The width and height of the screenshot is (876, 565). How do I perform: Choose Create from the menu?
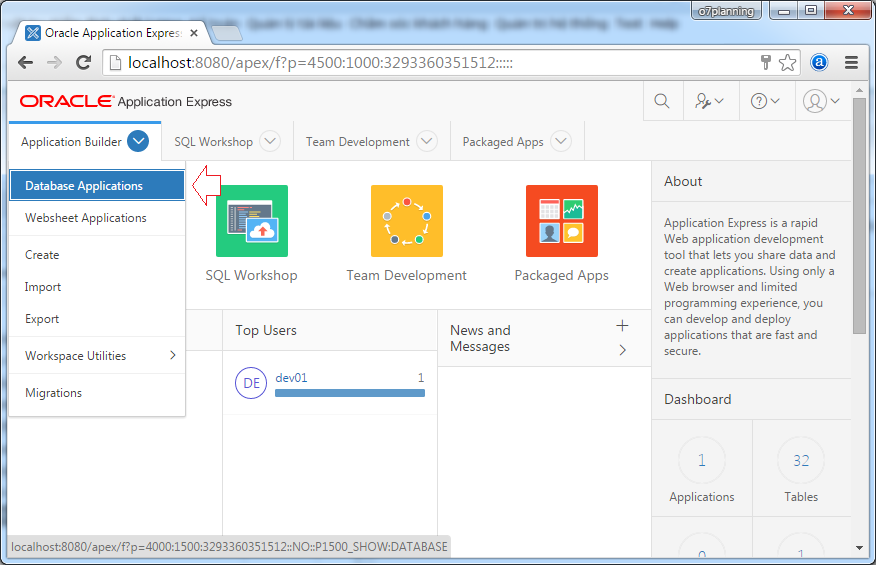pyautogui.click(x=97, y=255)
